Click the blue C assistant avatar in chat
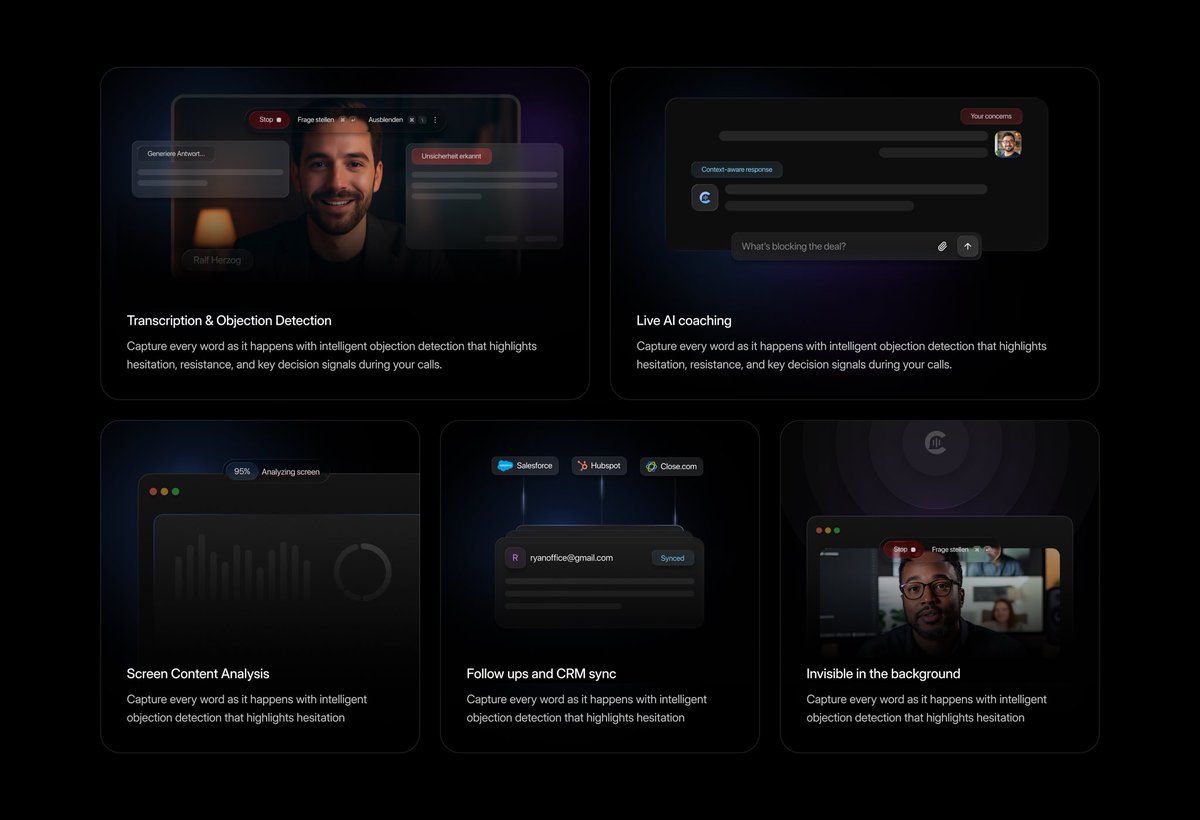The height and width of the screenshot is (820, 1200). click(x=705, y=198)
